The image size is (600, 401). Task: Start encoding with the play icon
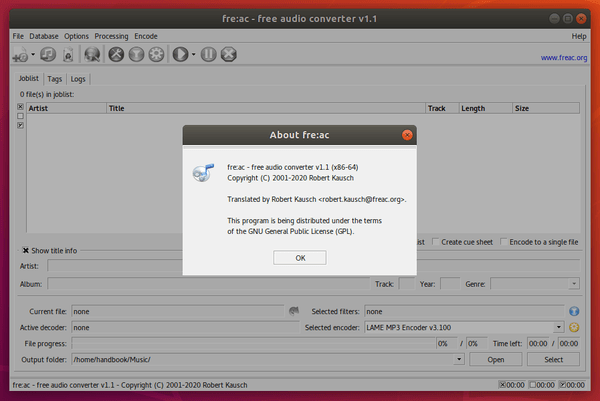pos(180,54)
